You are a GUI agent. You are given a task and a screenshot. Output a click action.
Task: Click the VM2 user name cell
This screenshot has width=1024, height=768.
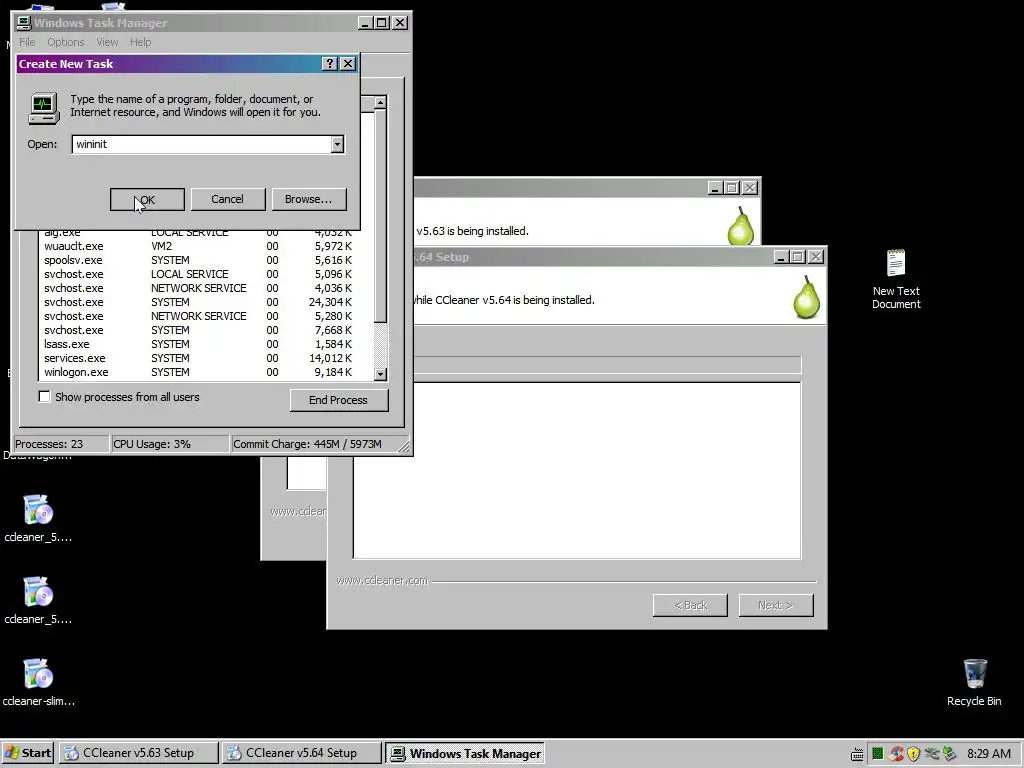(161, 246)
